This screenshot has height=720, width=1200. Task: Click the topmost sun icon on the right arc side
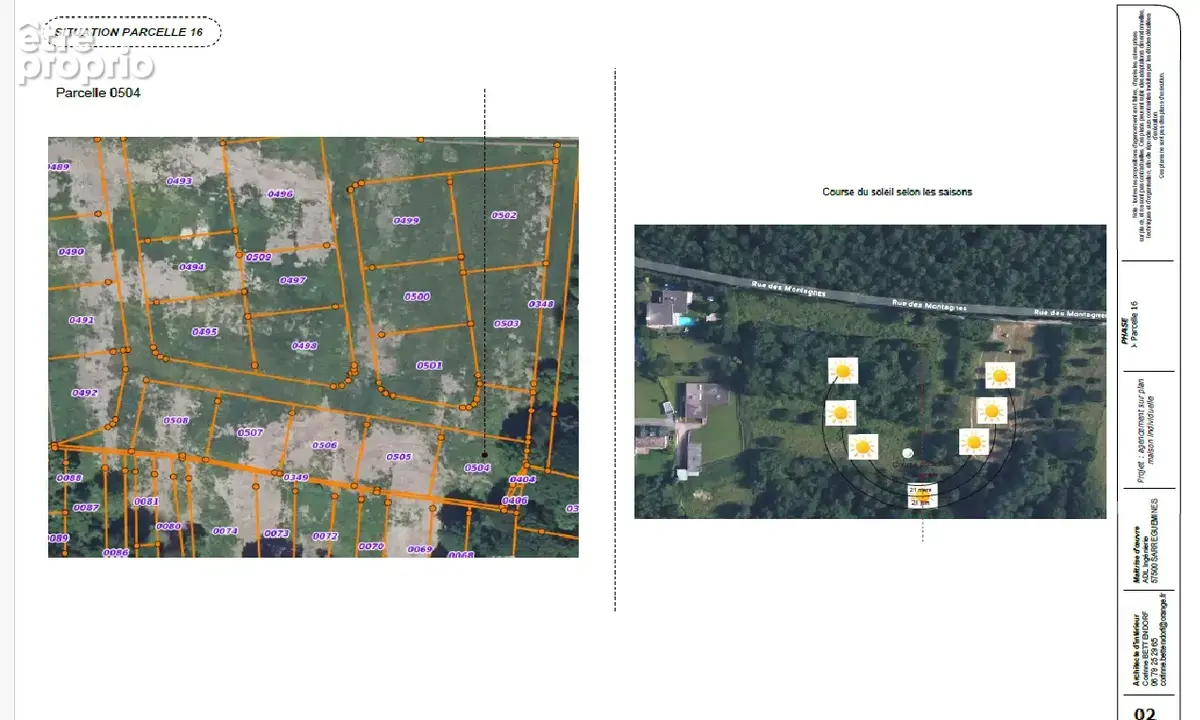click(1000, 376)
